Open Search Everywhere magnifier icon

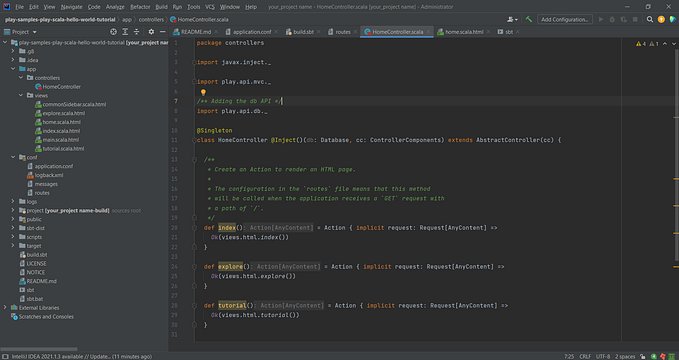point(650,19)
